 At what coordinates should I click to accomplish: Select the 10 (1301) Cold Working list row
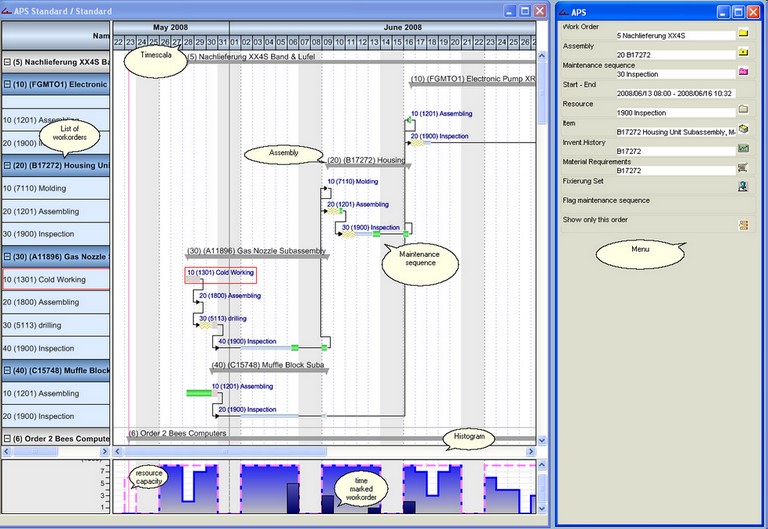tap(56, 280)
